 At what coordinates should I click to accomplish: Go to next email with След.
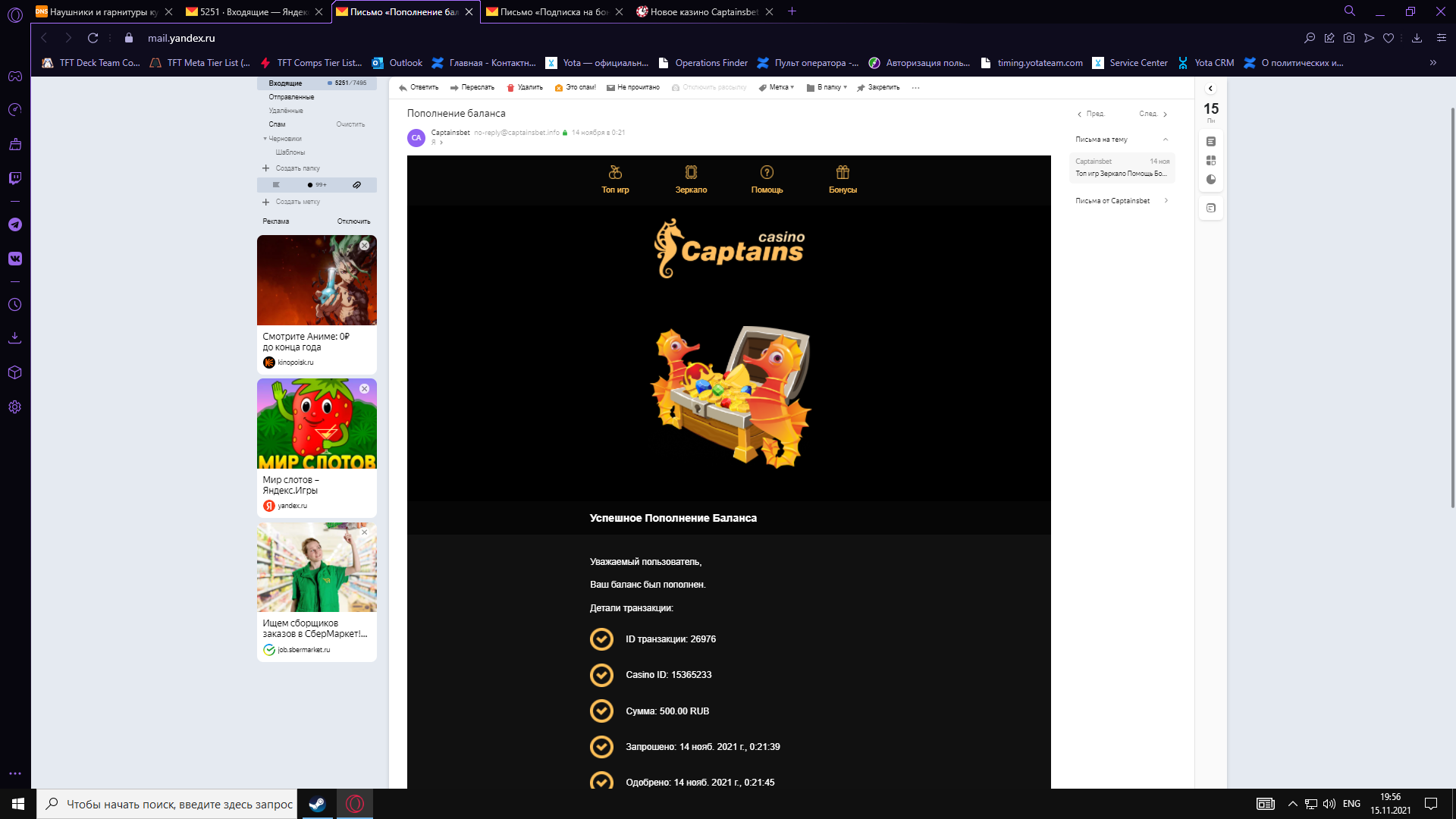click(1153, 114)
